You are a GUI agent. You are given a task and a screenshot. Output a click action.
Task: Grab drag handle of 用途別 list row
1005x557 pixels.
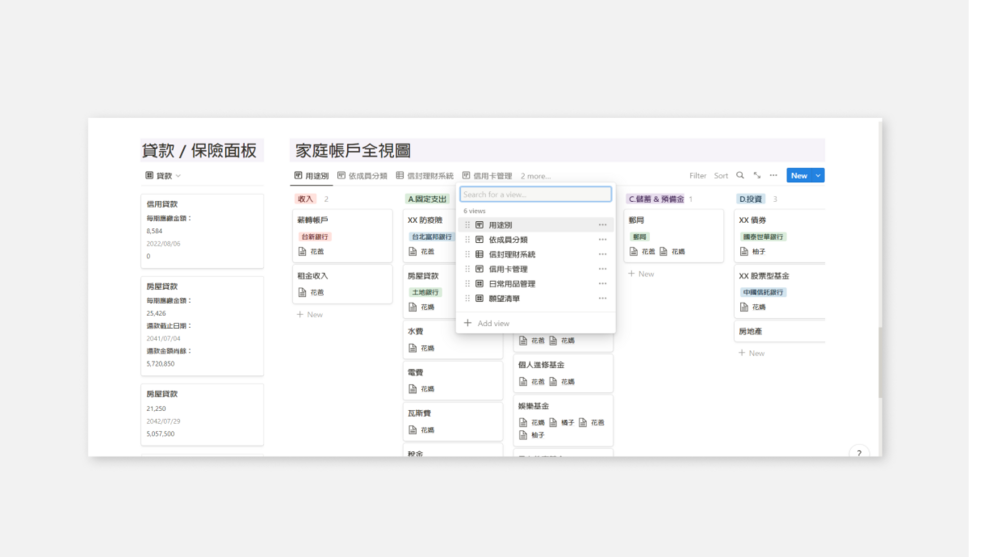click(x=467, y=225)
